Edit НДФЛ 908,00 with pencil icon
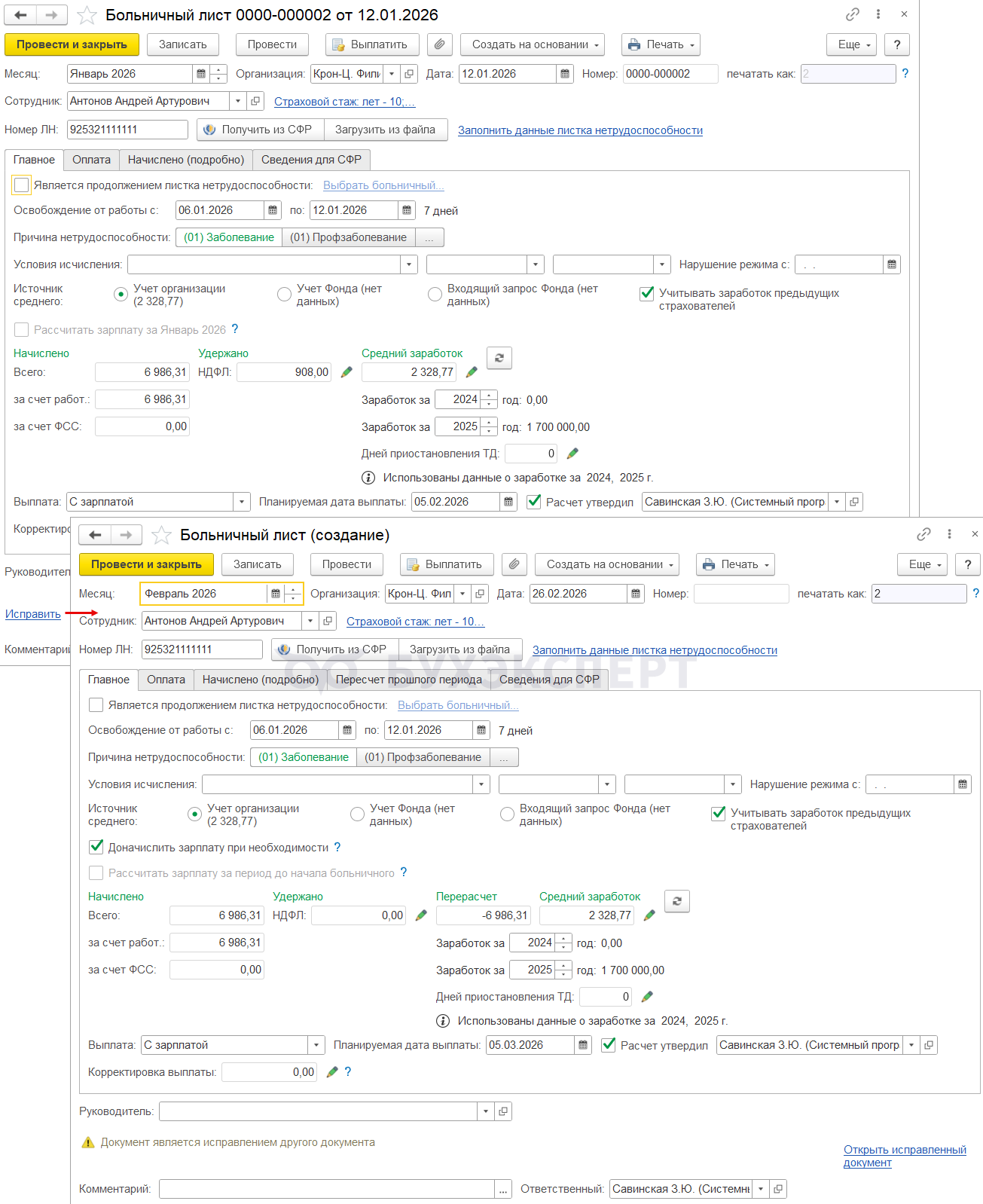Screen dimensions: 983x1204 [x=346, y=372]
